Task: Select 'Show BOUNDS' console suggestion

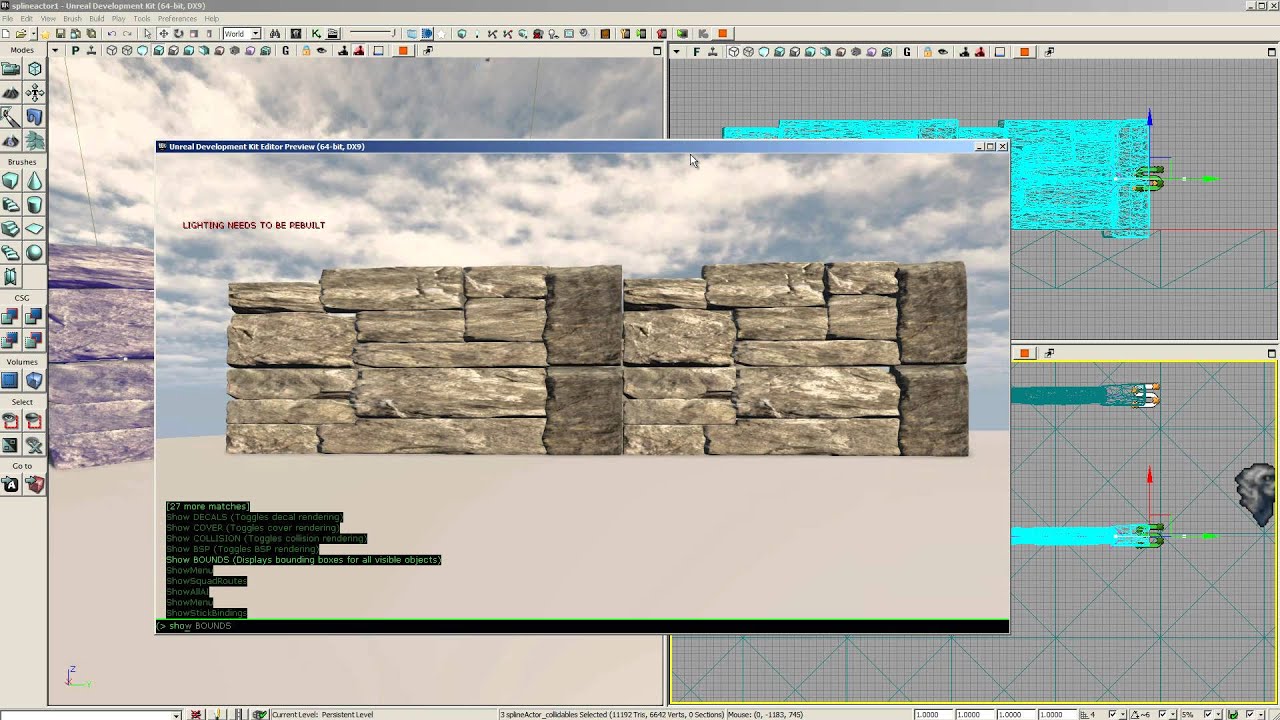Action: (303, 560)
